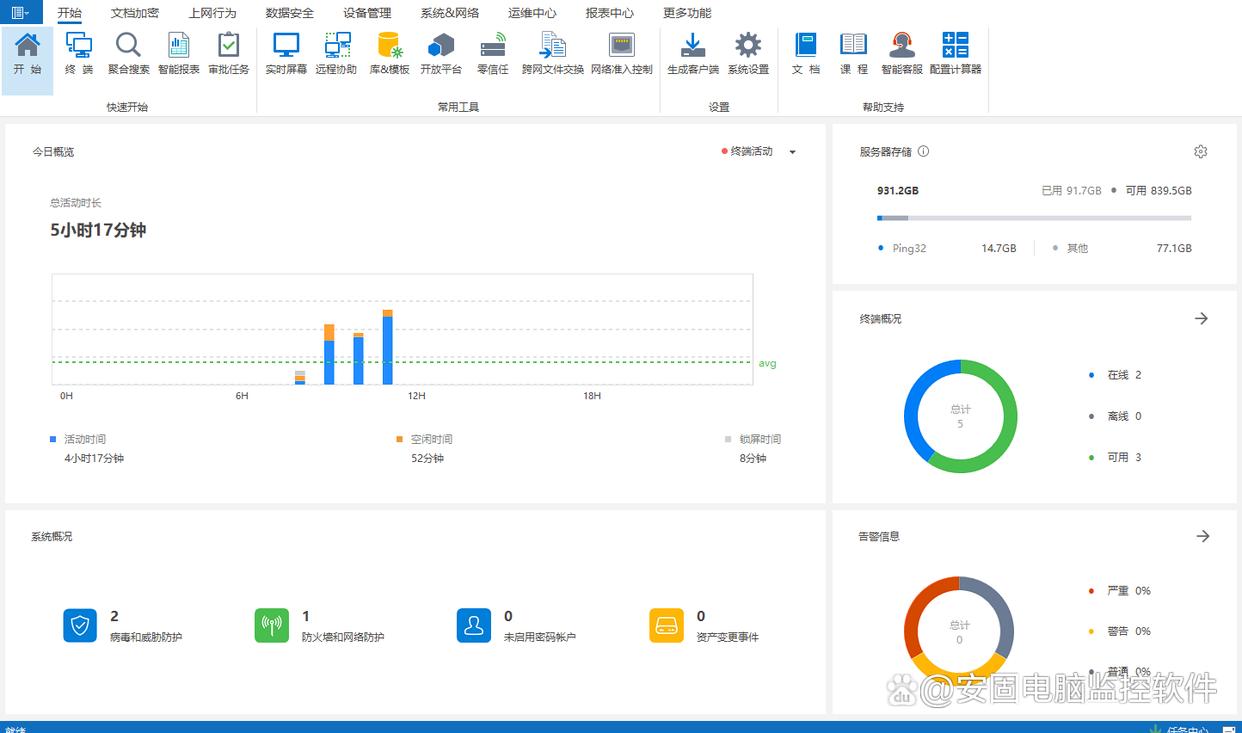Open 智能客服 support agent
The height and width of the screenshot is (733, 1242).
[x=902, y=53]
